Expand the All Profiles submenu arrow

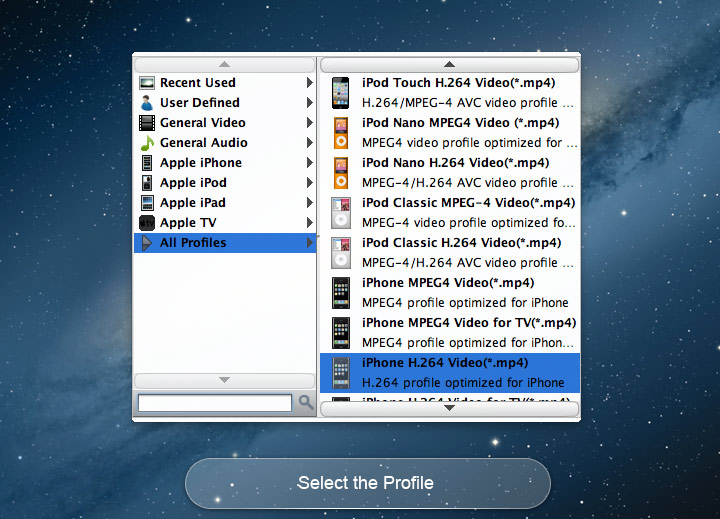pos(309,243)
